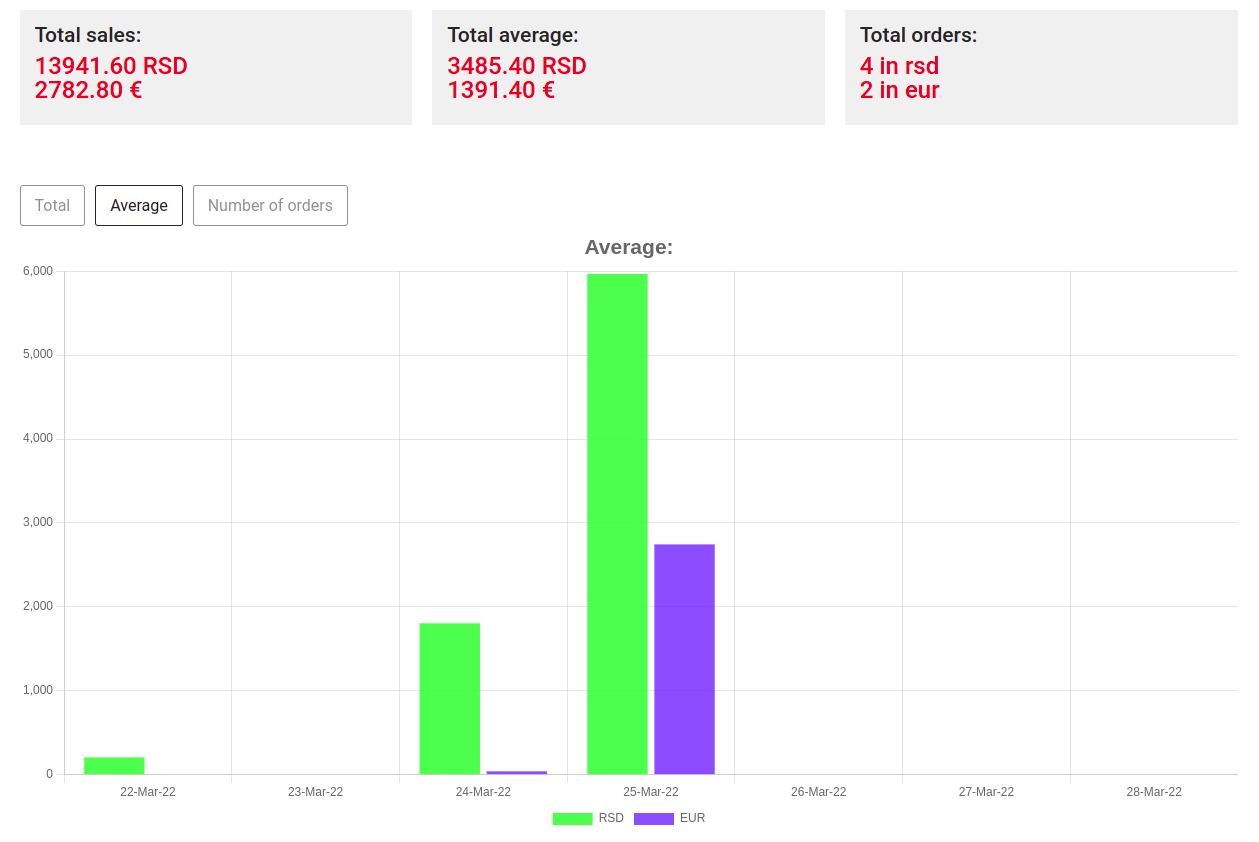
Task: Select the green RSD bar on 24-Mar-22
Action: coord(449,698)
